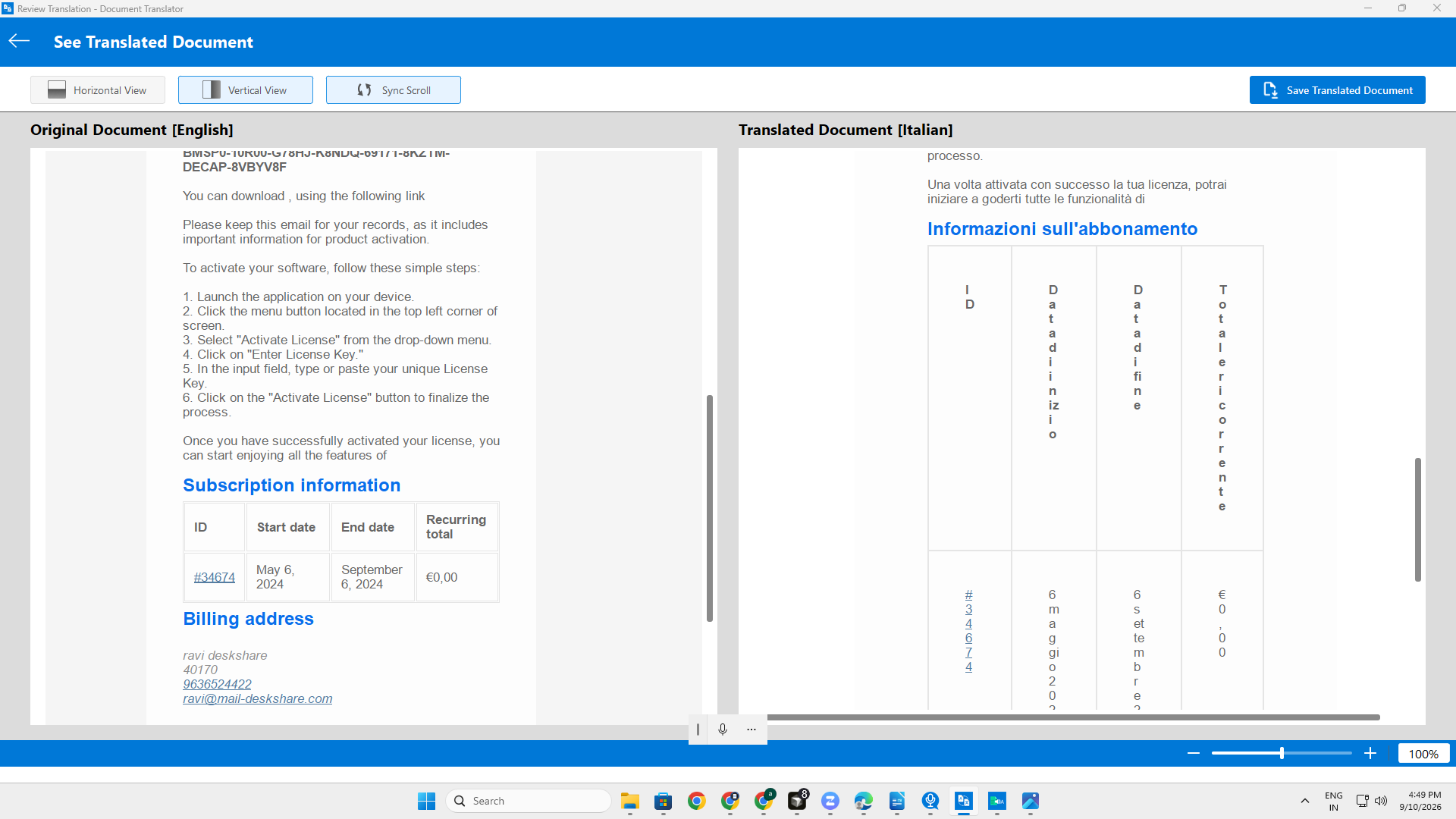Open clock showing 4:49 PM
1456x819 pixels.
point(1421,801)
